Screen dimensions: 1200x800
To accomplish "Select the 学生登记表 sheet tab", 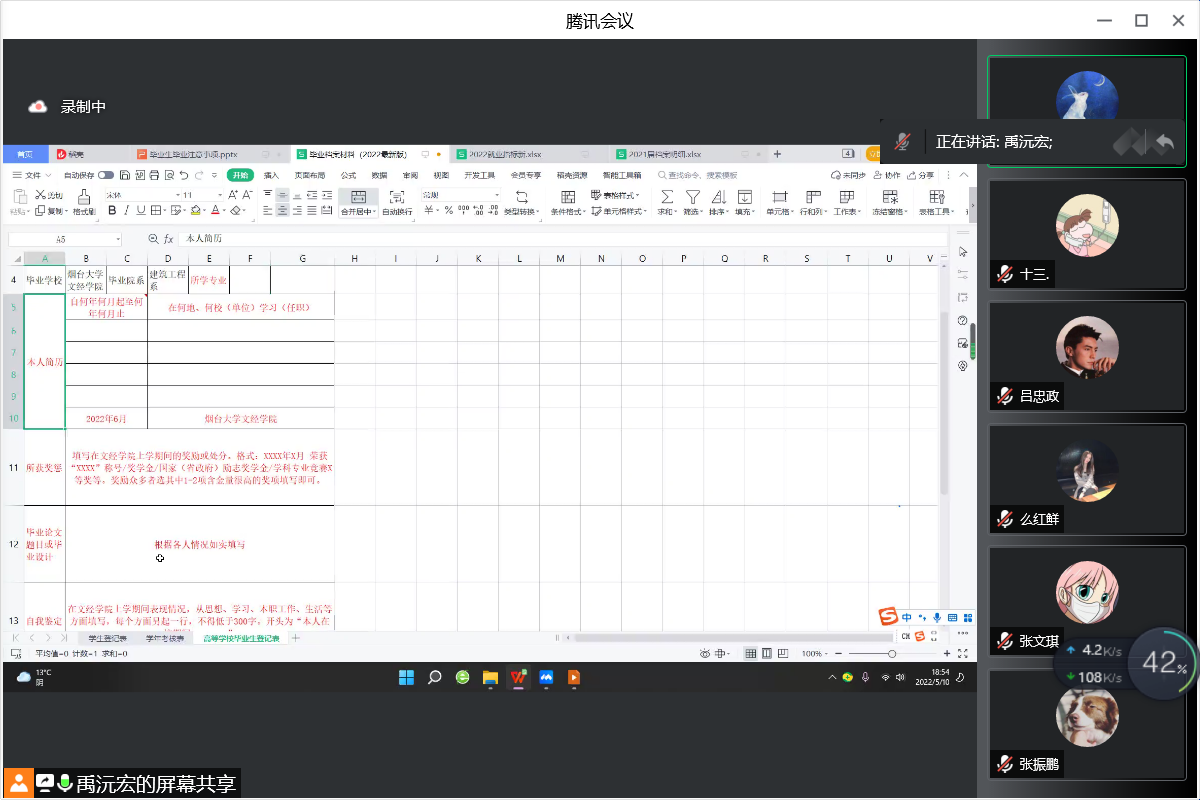I will 108,638.
